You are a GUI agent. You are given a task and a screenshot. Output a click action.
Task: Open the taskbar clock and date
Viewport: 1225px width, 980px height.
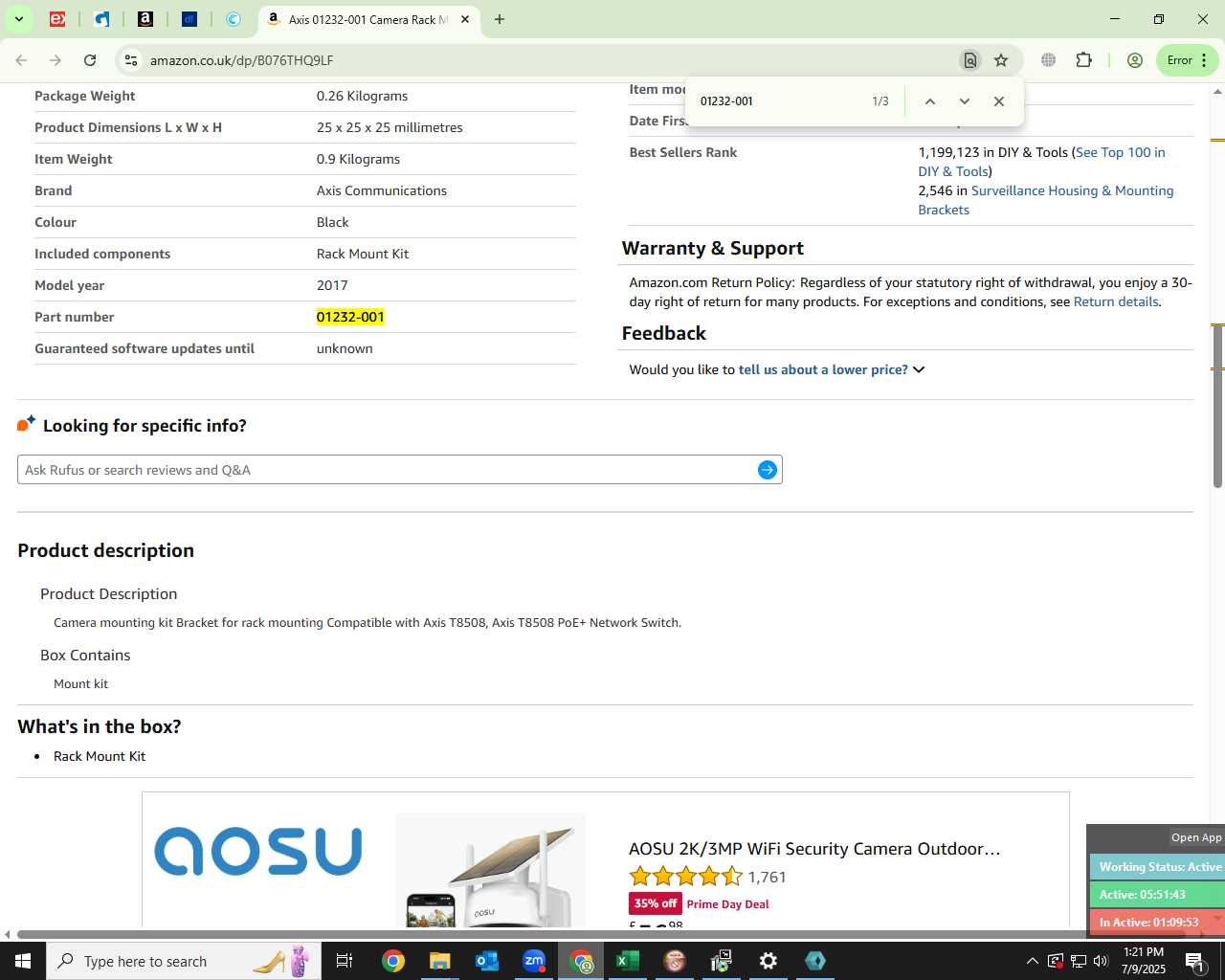(1144, 961)
